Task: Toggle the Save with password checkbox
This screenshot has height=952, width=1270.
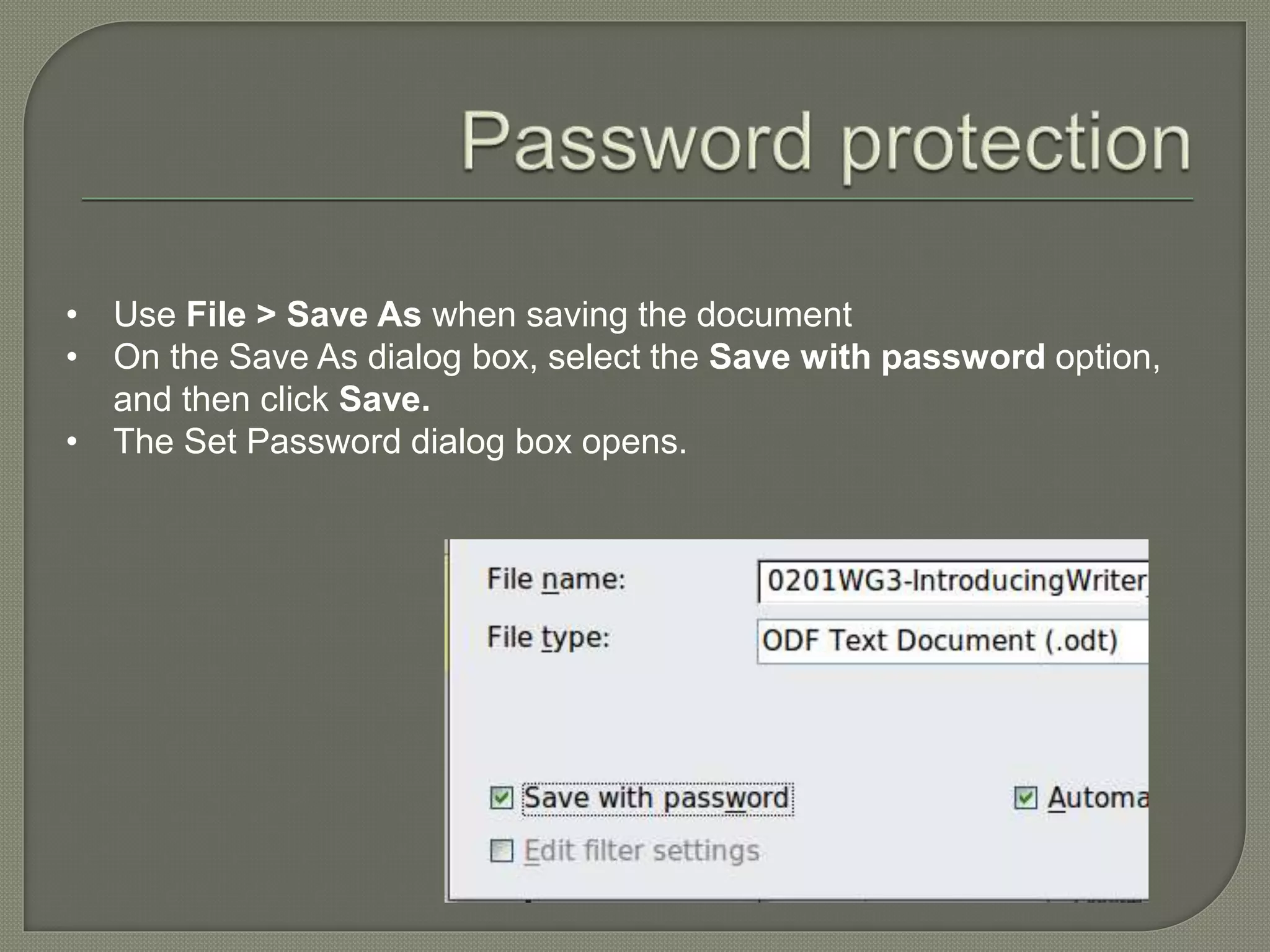Action: pos(501,798)
